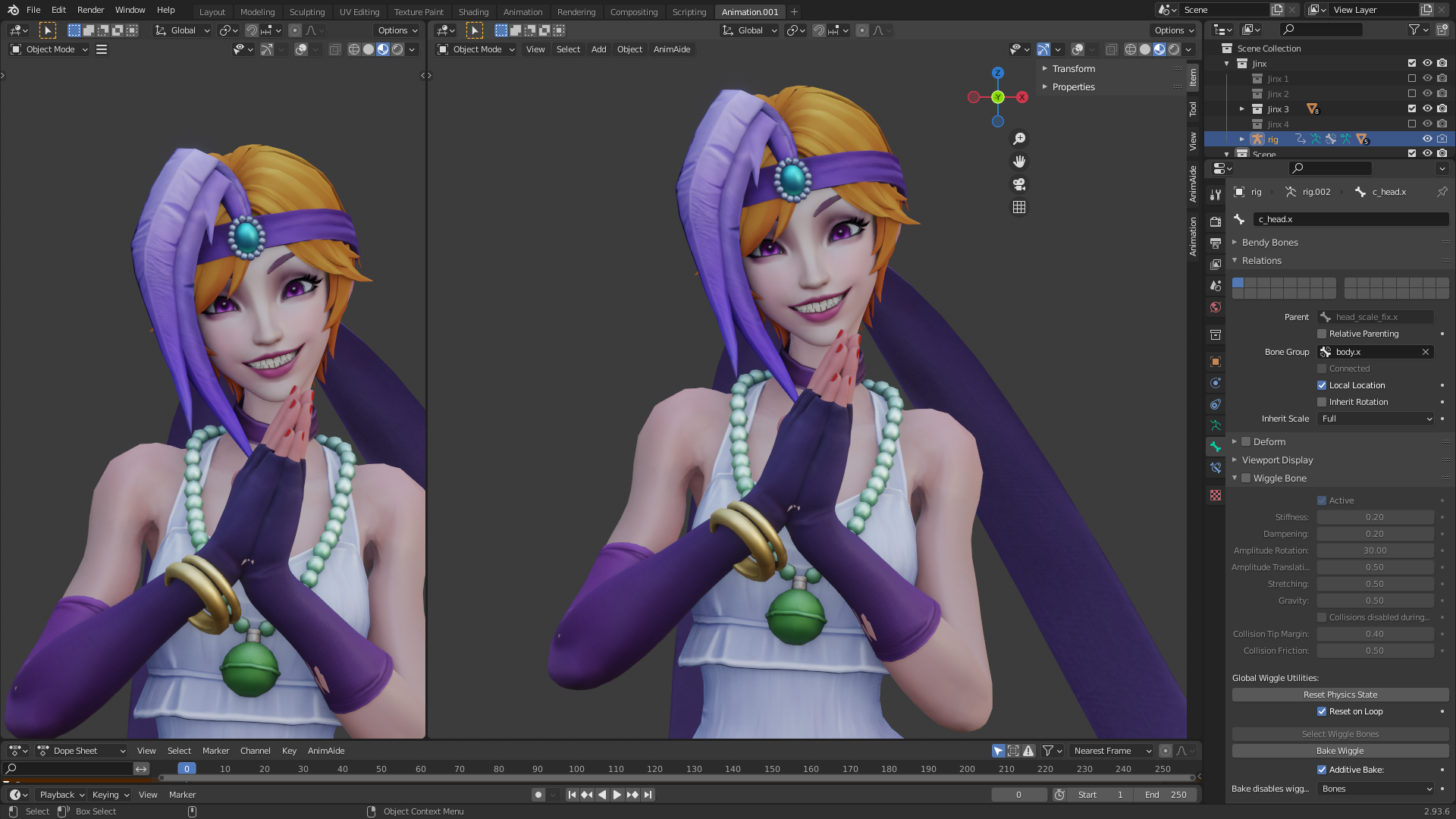Enable the Inherit Rotation checkbox
1456x819 pixels.
point(1322,402)
